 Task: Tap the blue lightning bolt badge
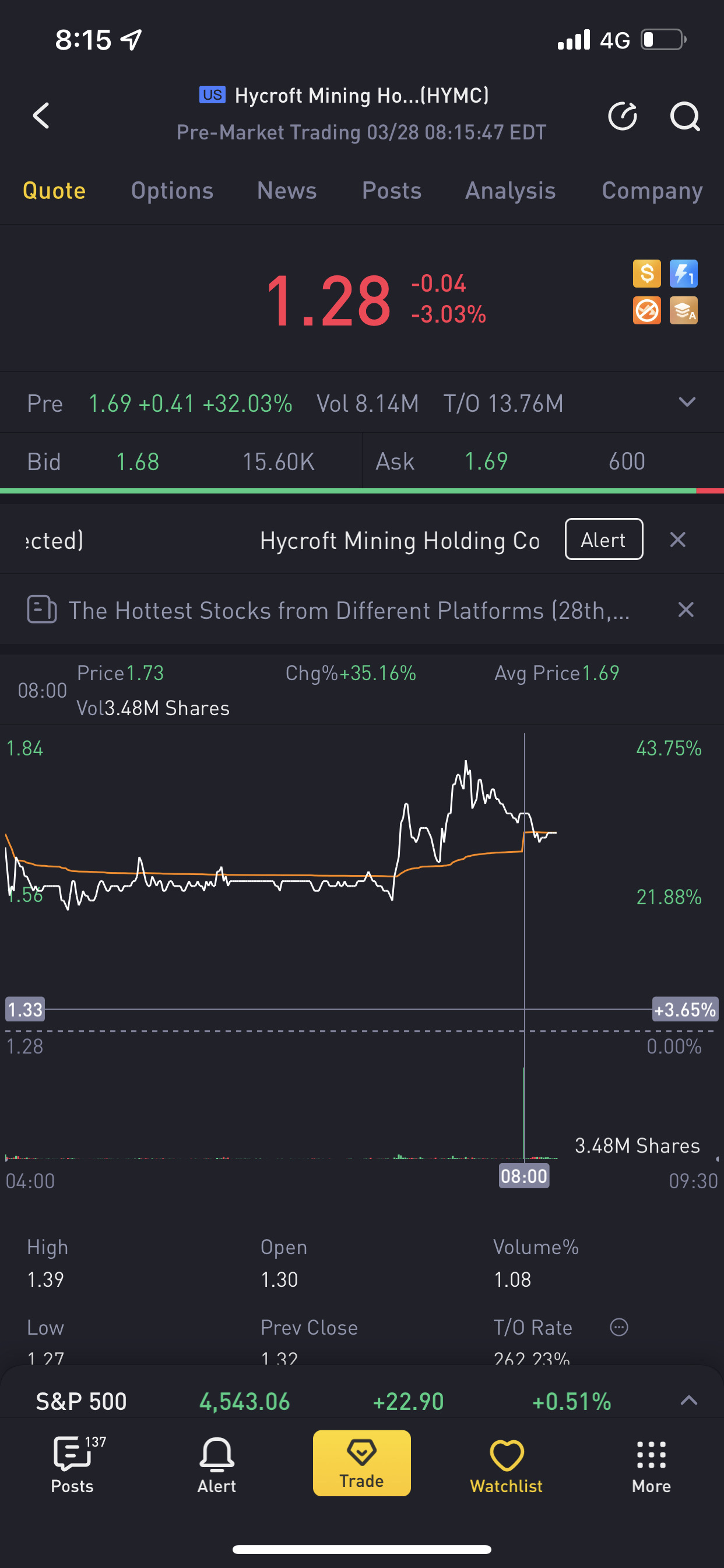683,274
